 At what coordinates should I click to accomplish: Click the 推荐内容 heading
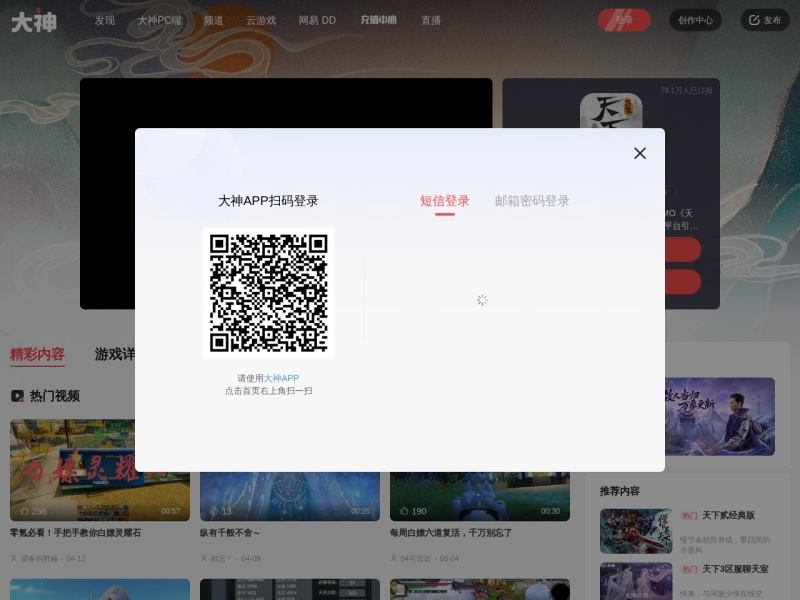coord(619,491)
